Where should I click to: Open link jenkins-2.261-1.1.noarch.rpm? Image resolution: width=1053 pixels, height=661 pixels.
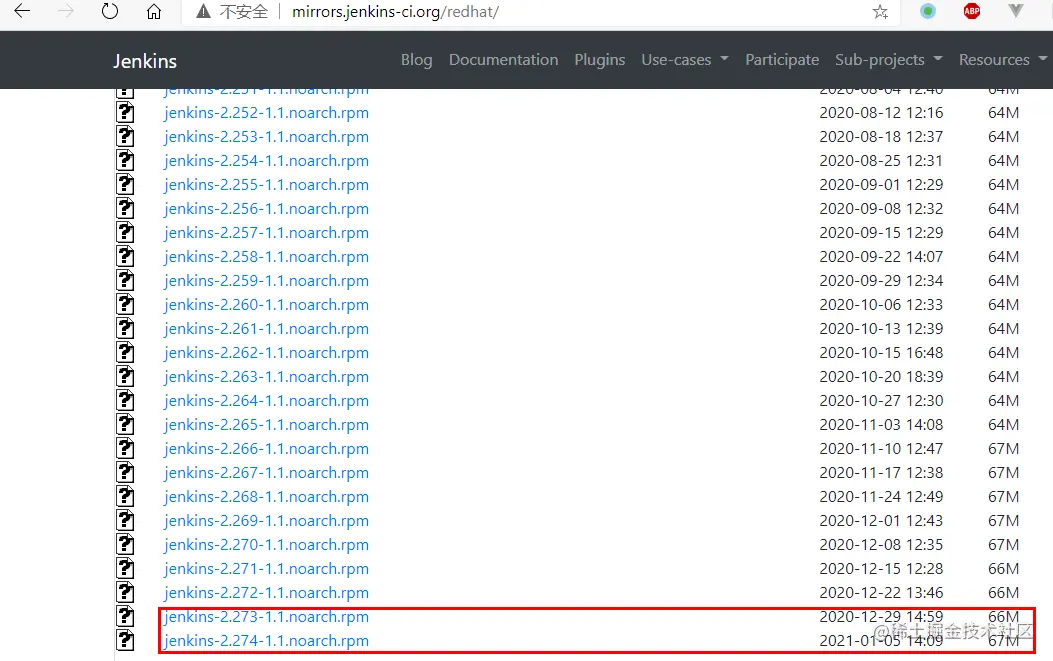coord(267,328)
